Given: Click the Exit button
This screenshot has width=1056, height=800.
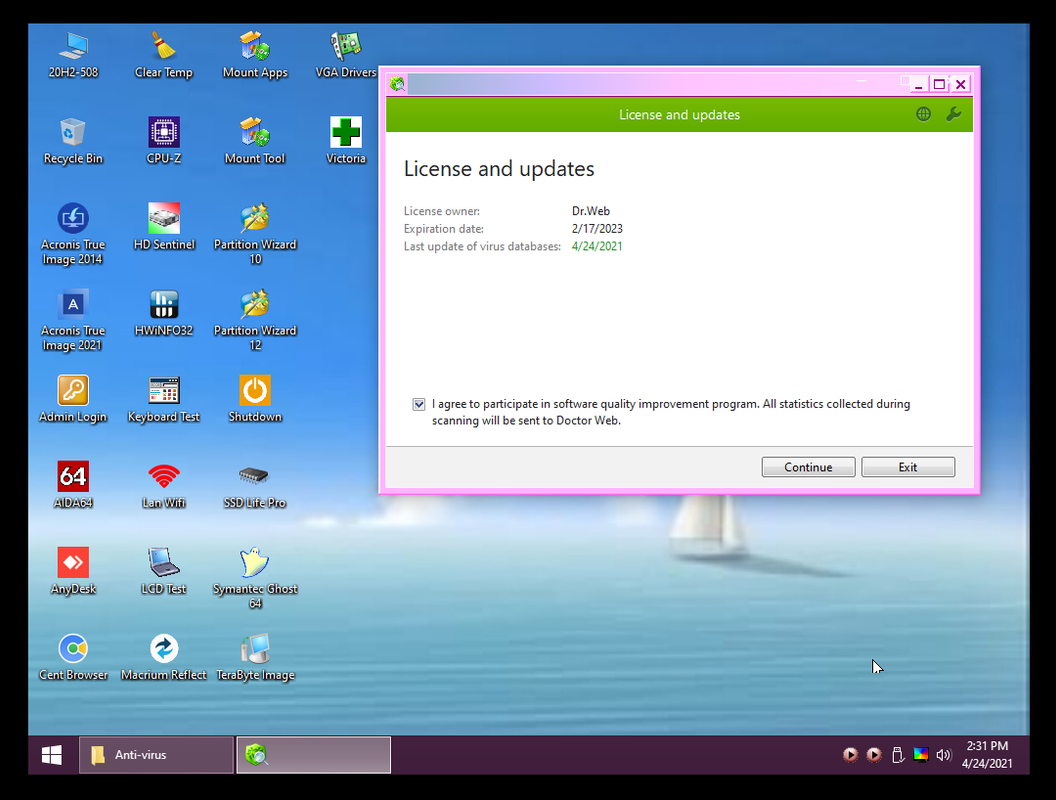Looking at the screenshot, I should click(x=908, y=467).
